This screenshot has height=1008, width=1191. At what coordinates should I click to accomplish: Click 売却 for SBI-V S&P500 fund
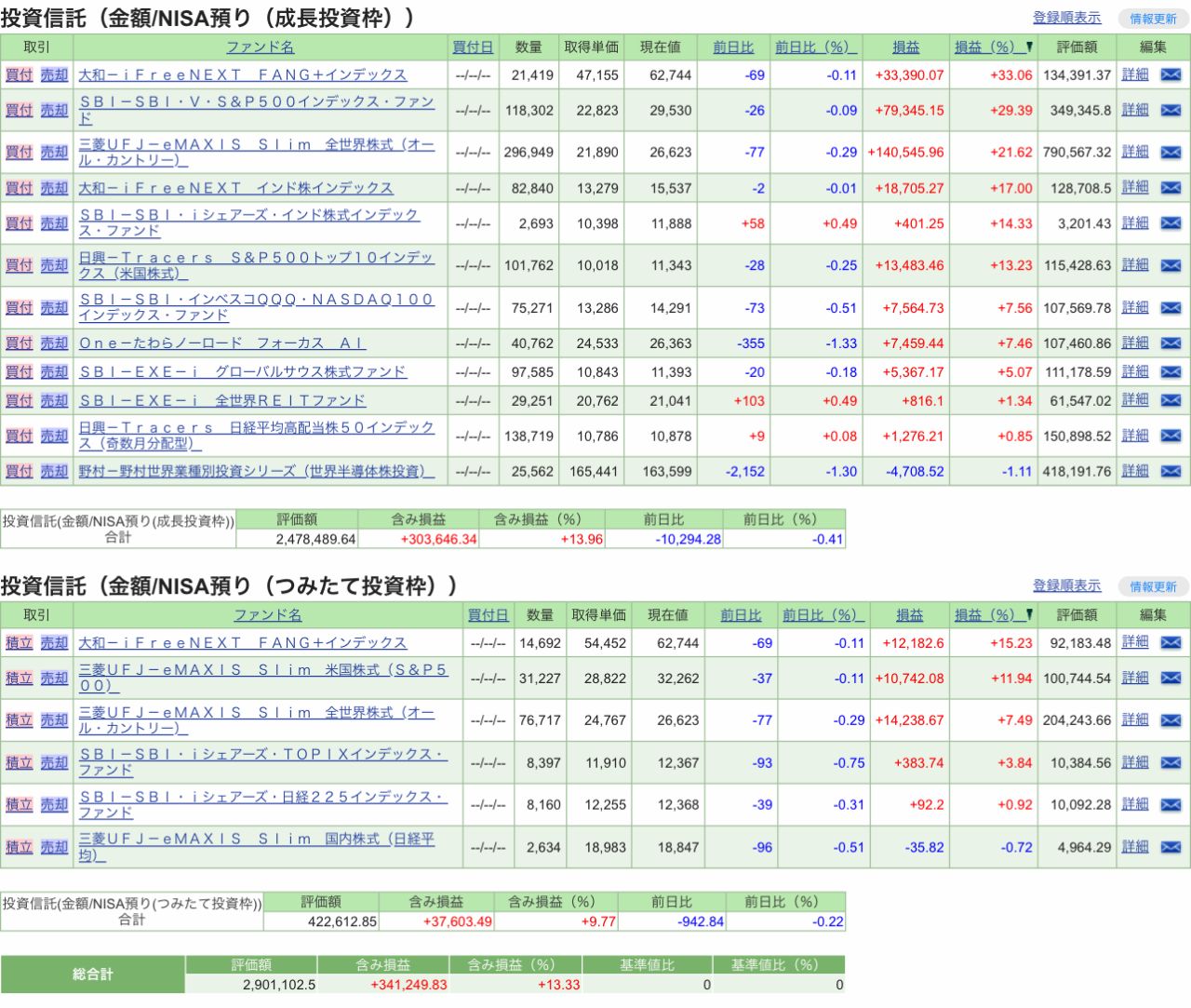[x=55, y=110]
